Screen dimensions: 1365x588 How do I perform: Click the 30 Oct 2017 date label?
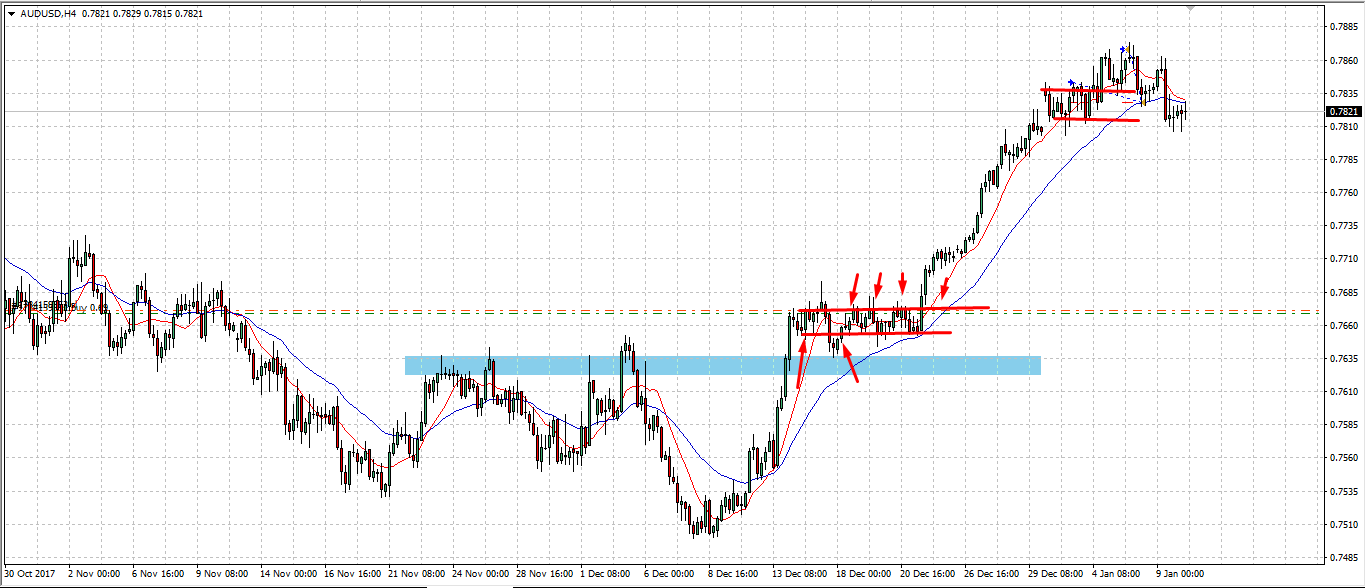[x=29, y=574]
